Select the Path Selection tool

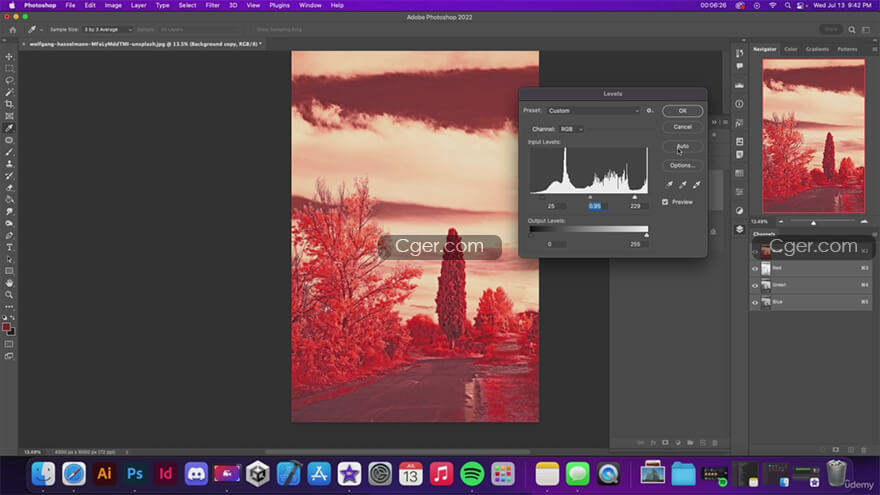9,259
